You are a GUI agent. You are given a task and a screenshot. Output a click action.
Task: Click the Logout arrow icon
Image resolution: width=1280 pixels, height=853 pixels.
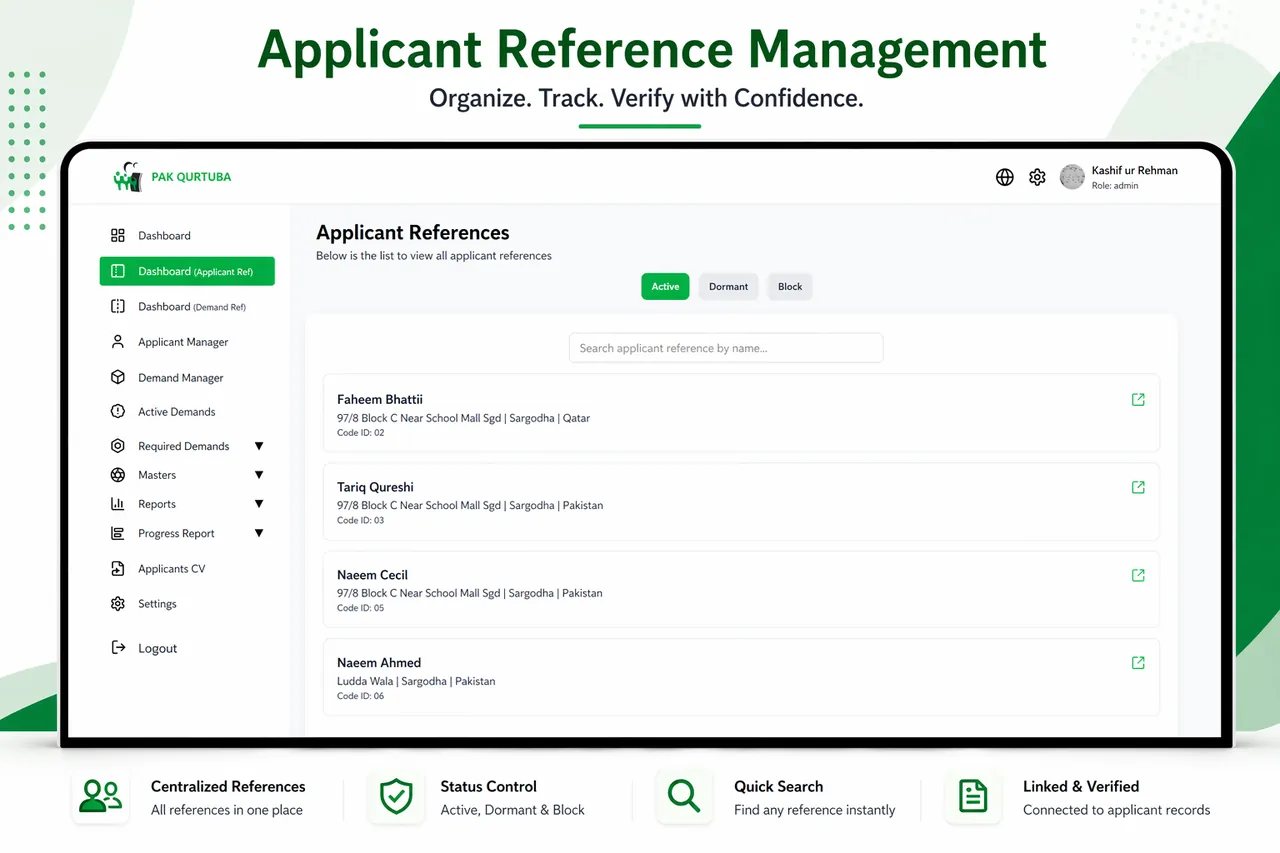pyautogui.click(x=118, y=648)
